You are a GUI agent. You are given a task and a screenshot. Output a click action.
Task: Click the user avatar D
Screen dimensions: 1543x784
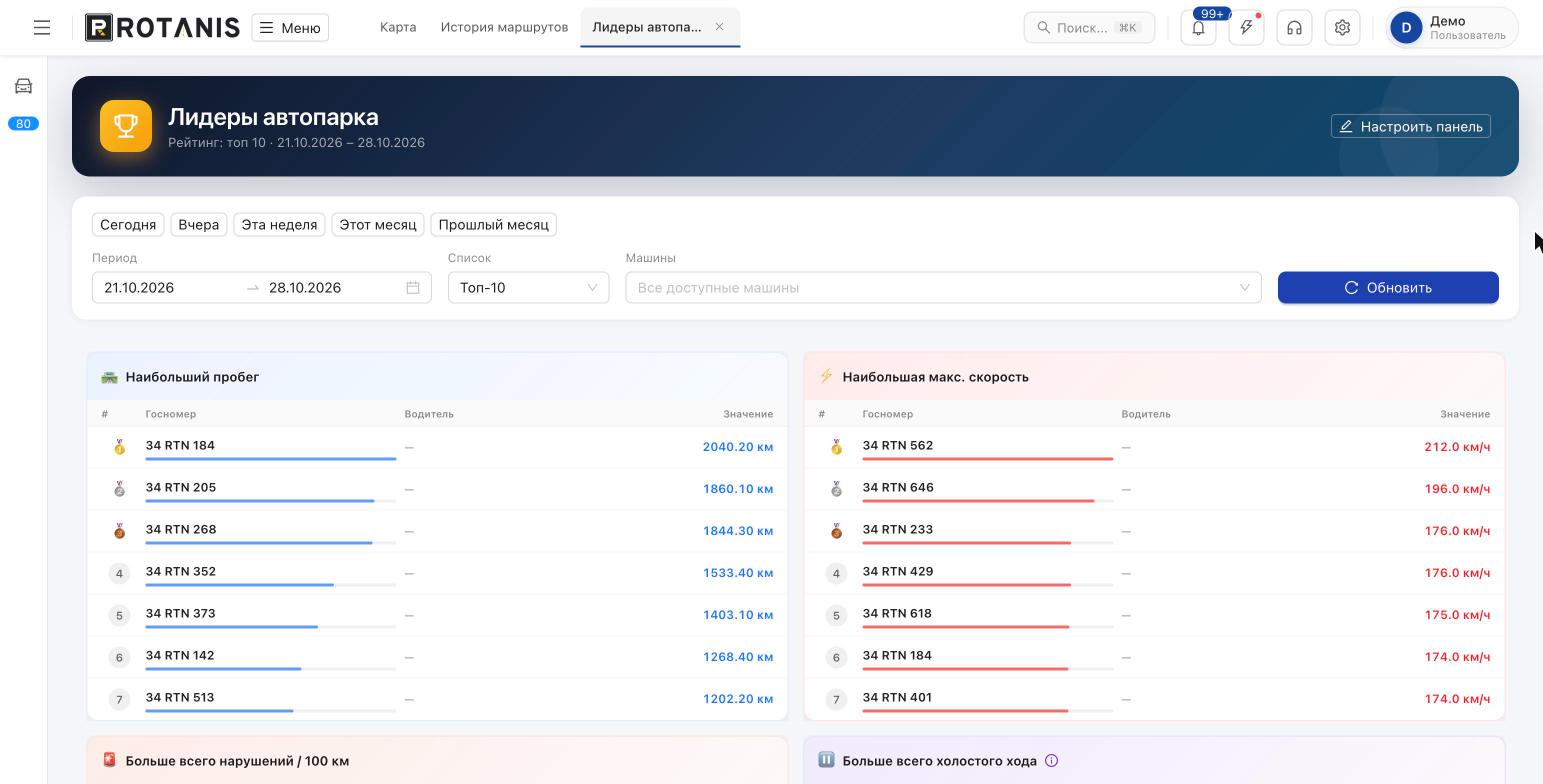[x=1406, y=28]
